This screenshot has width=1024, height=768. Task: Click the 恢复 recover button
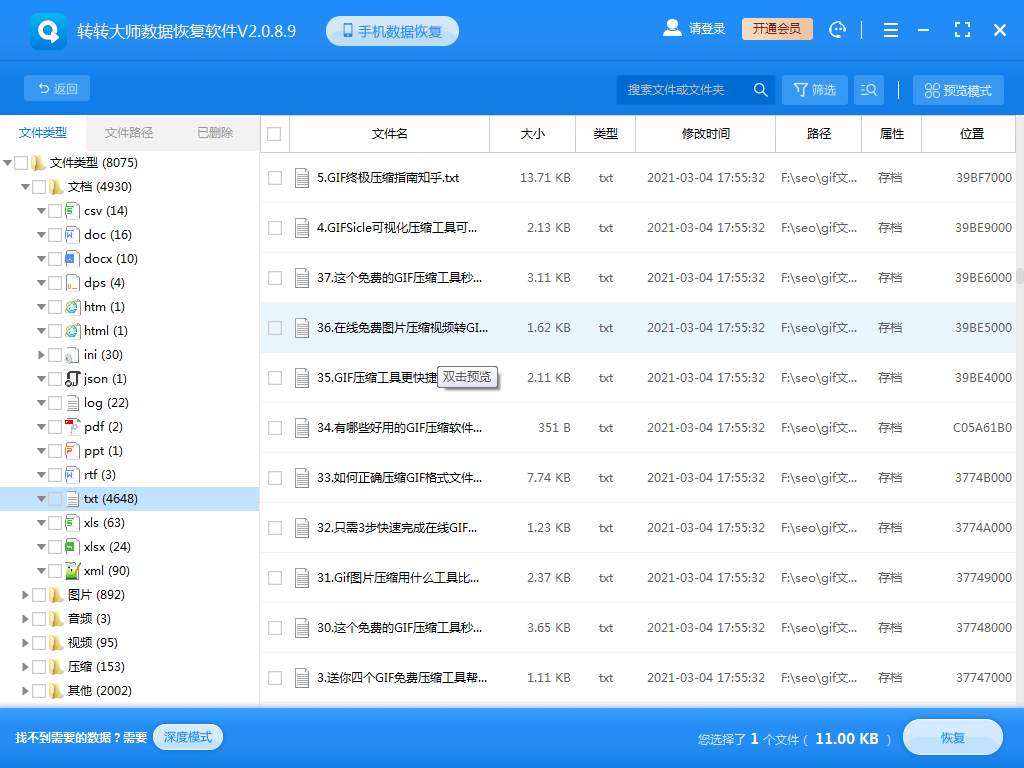tap(952, 737)
